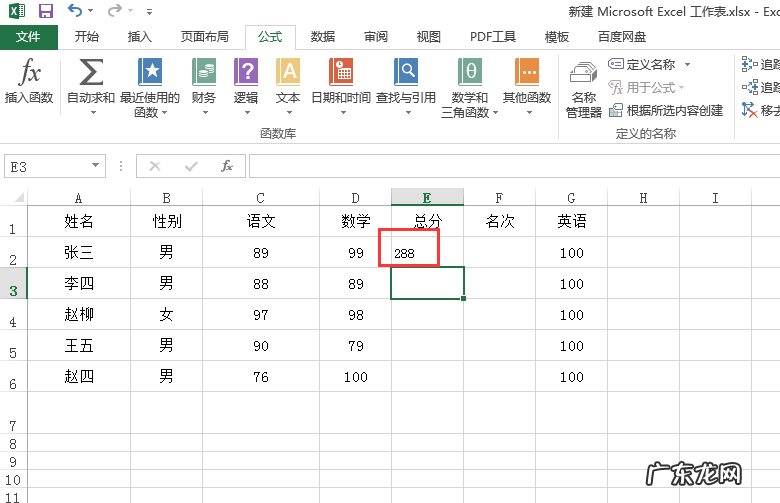This screenshot has width=780, height=503.
Task: Select cell D5 with value 79
Action: pyautogui.click(x=355, y=345)
